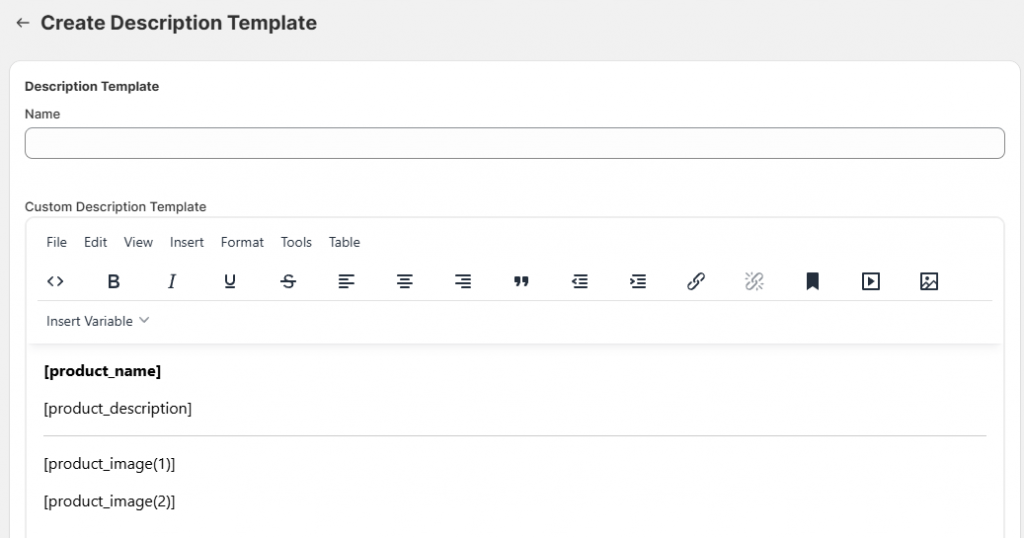
Task: Align text to the right
Action: (462, 281)
